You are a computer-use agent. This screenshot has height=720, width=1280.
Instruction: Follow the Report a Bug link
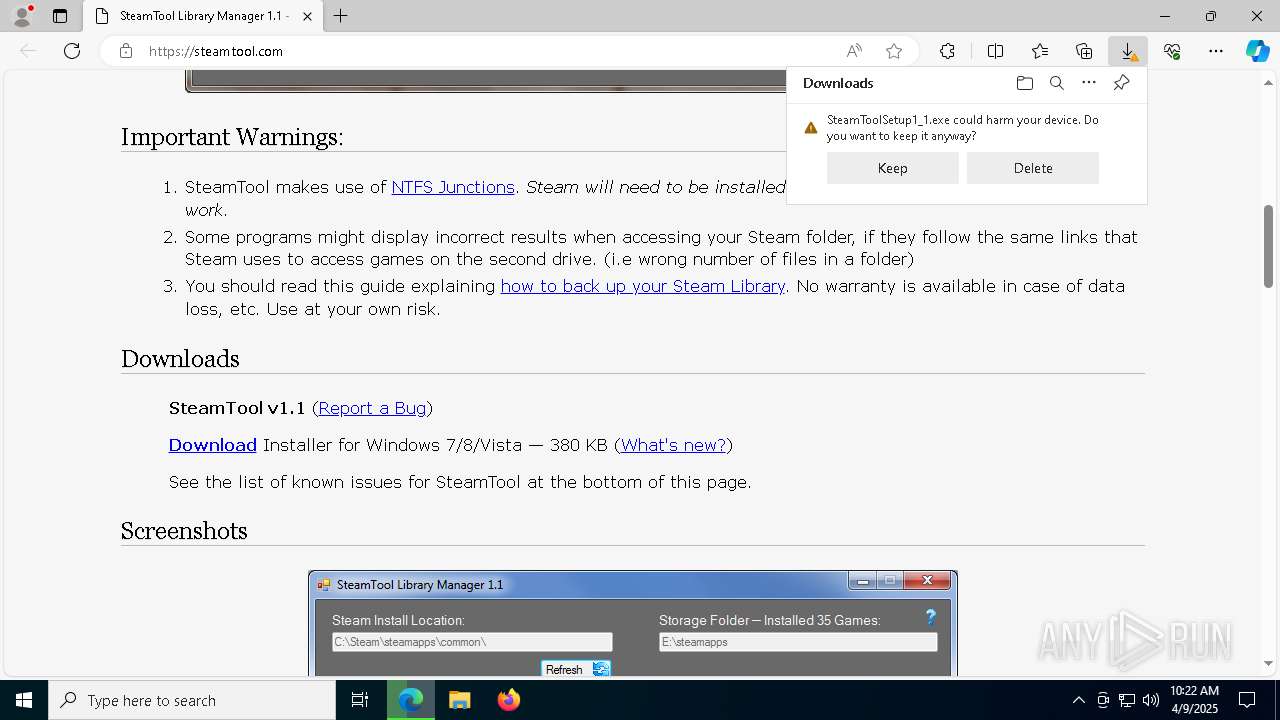coord(372,408)
